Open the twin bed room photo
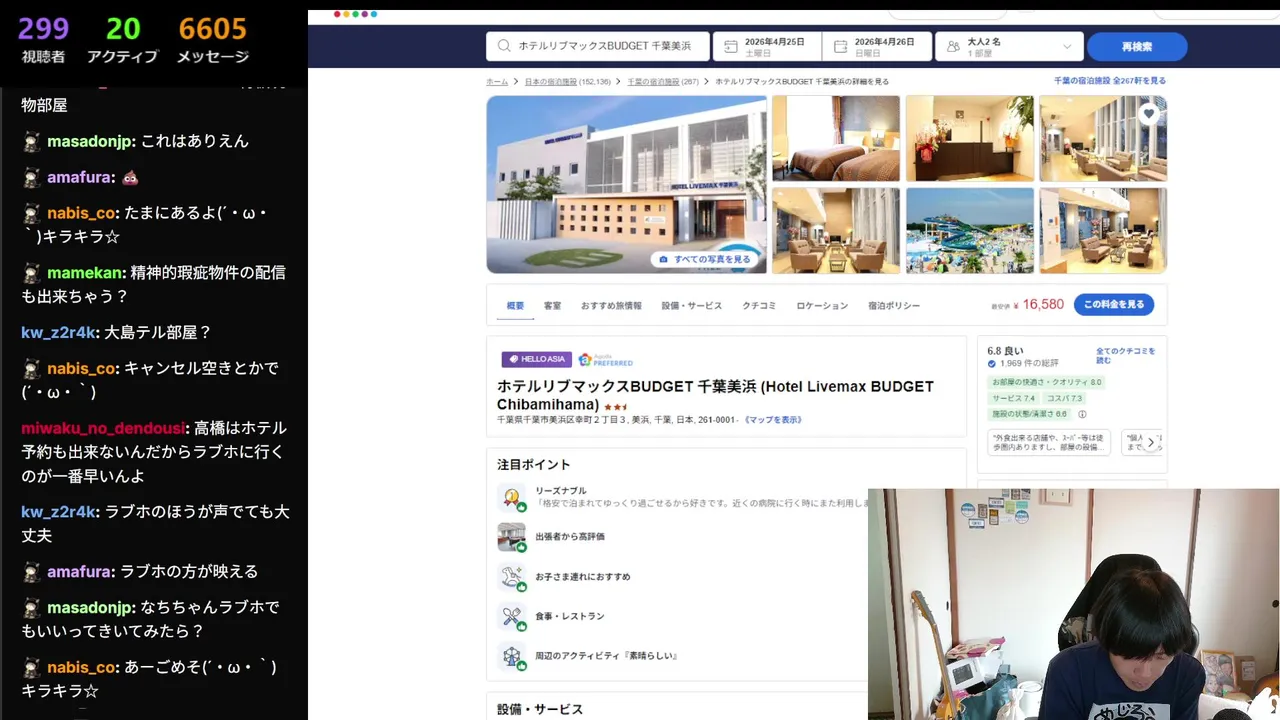This screenshot has height=720, width=1280. (x=836, y=138)
